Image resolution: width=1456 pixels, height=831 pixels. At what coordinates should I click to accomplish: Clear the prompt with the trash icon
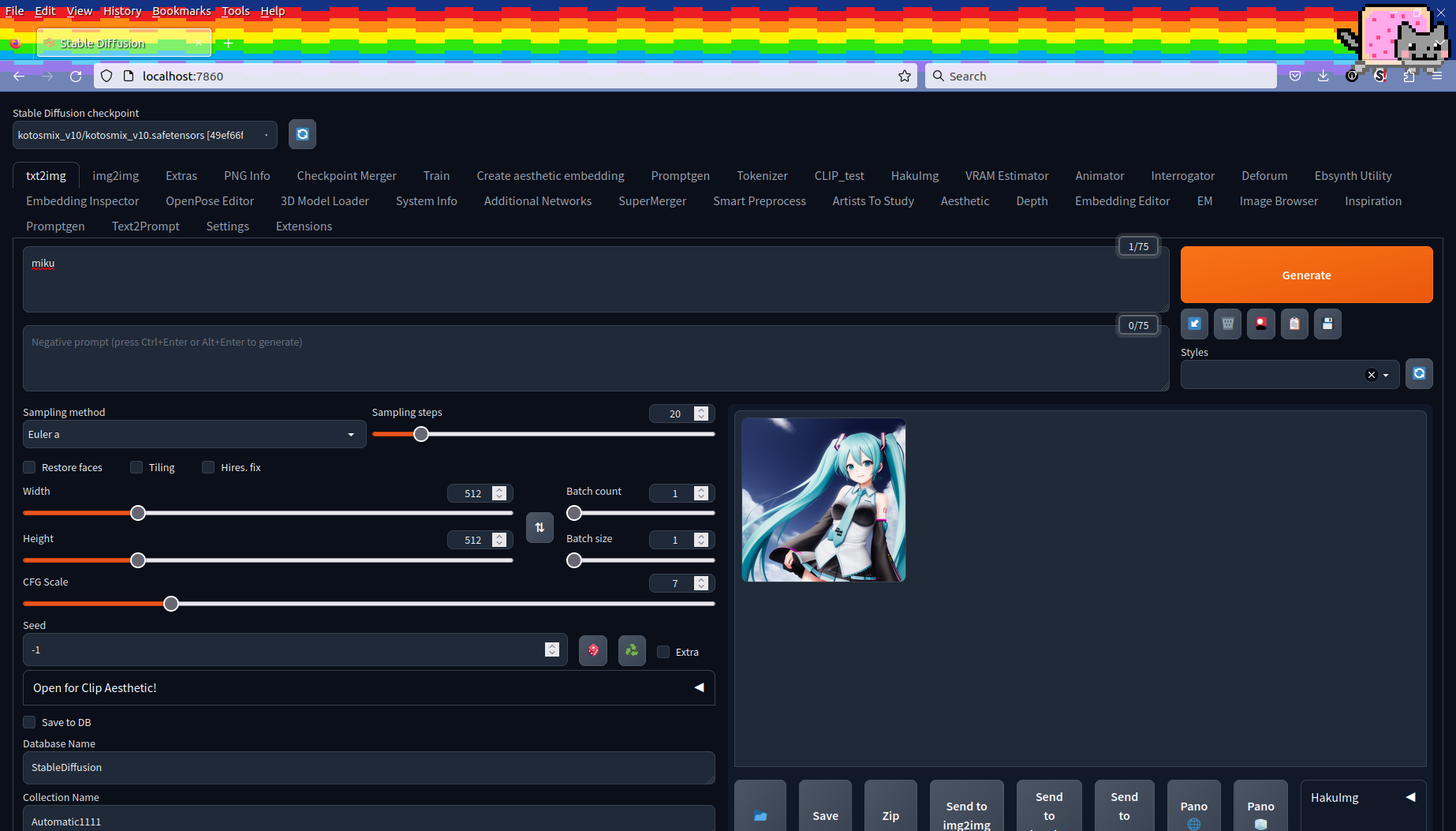[1227, 324]
